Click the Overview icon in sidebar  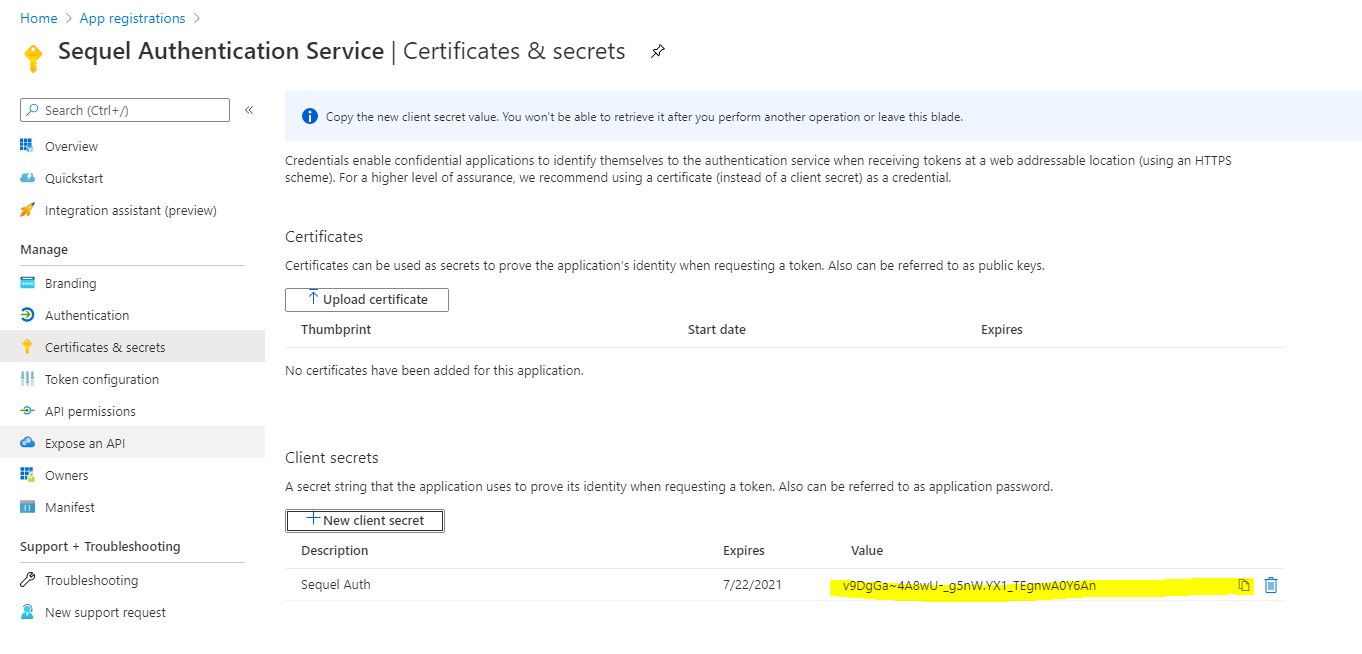(x=27, y=146)
